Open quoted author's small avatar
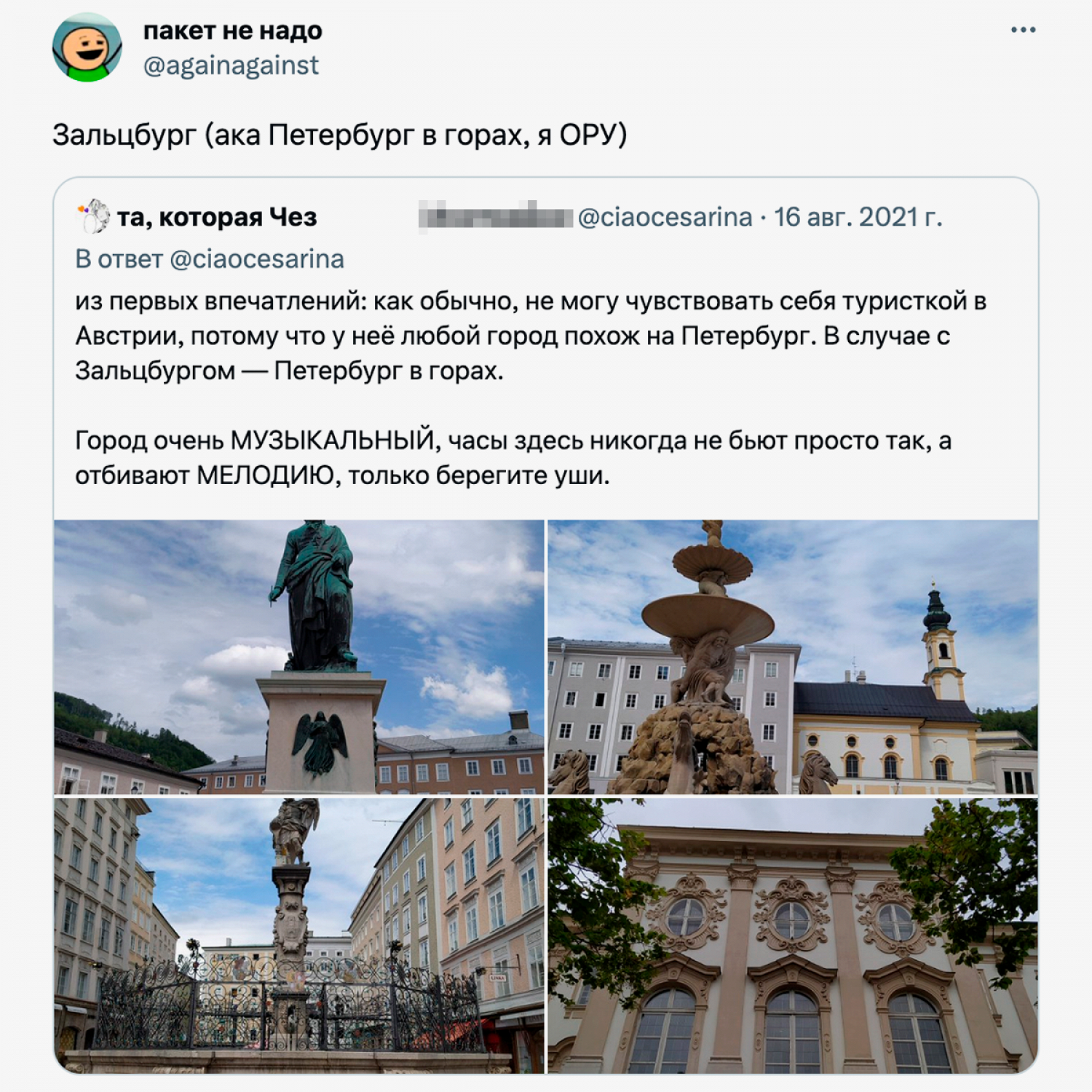Screen dimensions: 1092x1092 pos(92,216)
